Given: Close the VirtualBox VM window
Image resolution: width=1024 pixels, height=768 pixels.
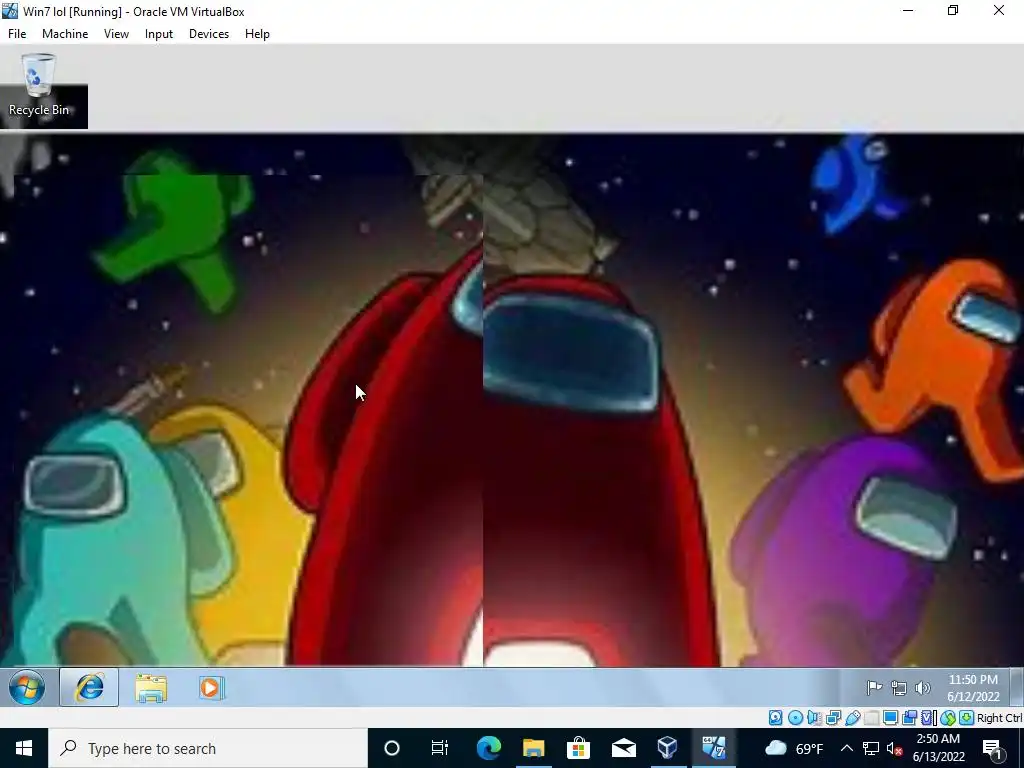Looking at the screenshot, I should point(999,11).
